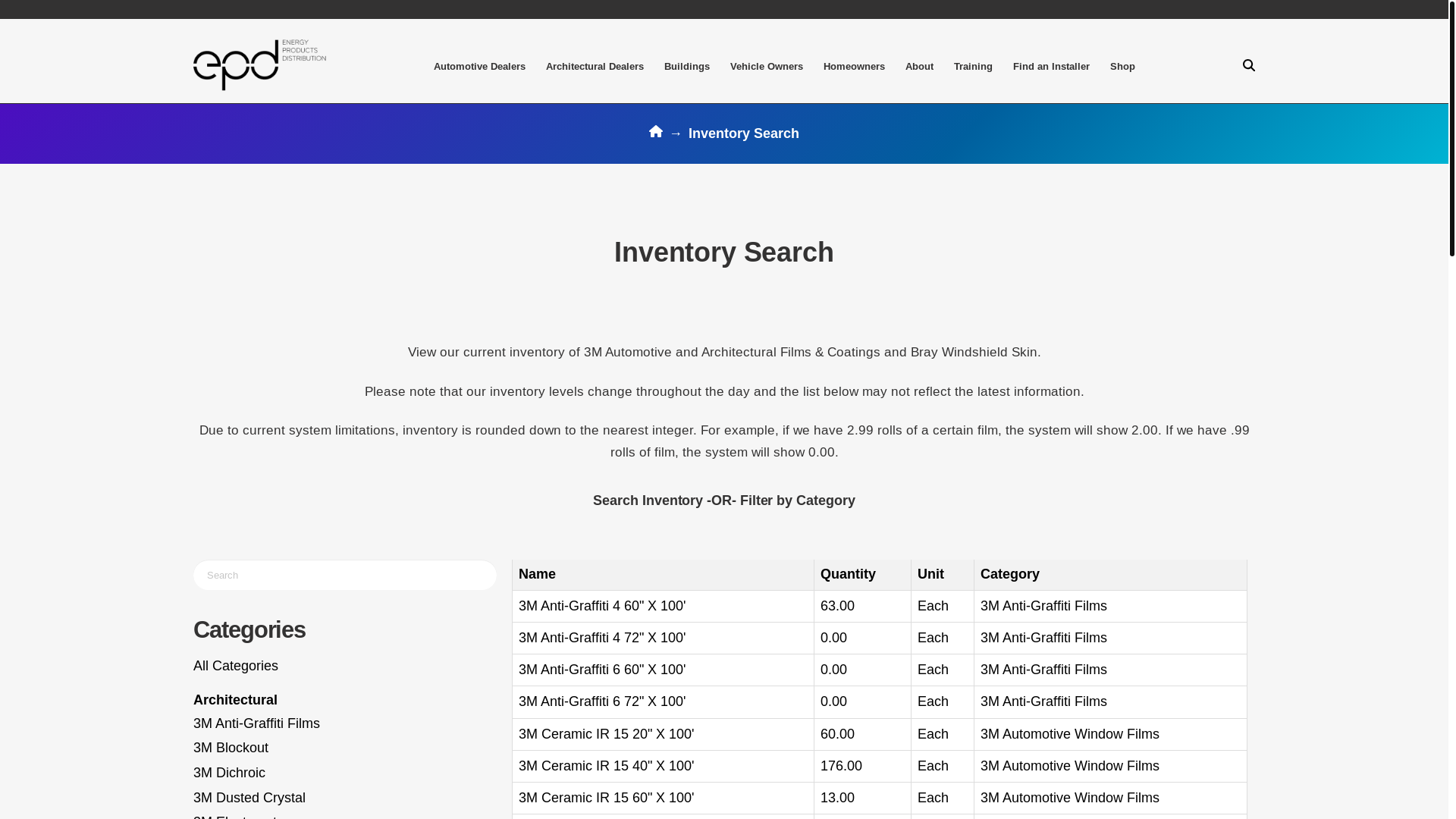1456x819 pixels.
Task: Open the Training menu item
Action: coord(973,67)
